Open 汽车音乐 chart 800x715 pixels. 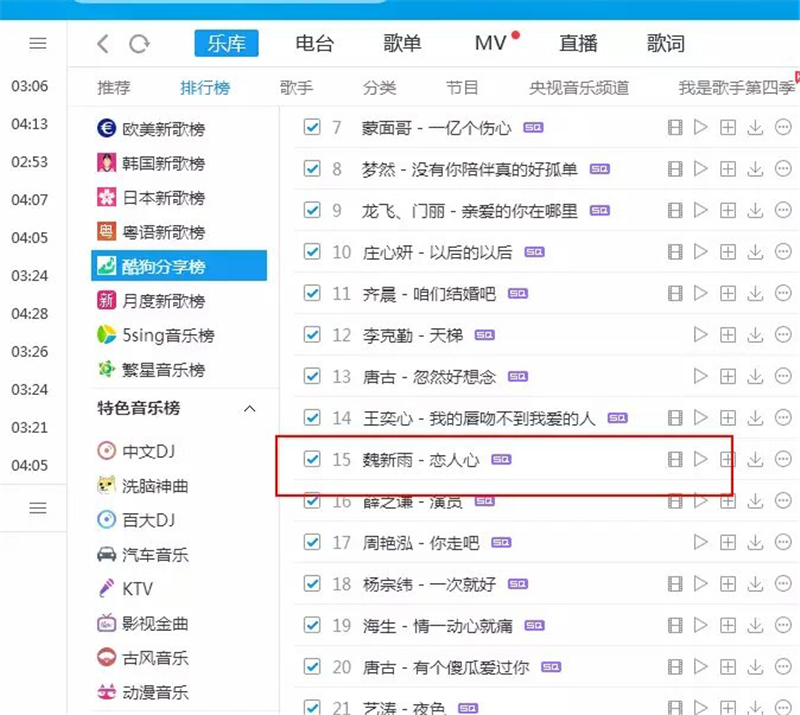click(x=142, y=555)
